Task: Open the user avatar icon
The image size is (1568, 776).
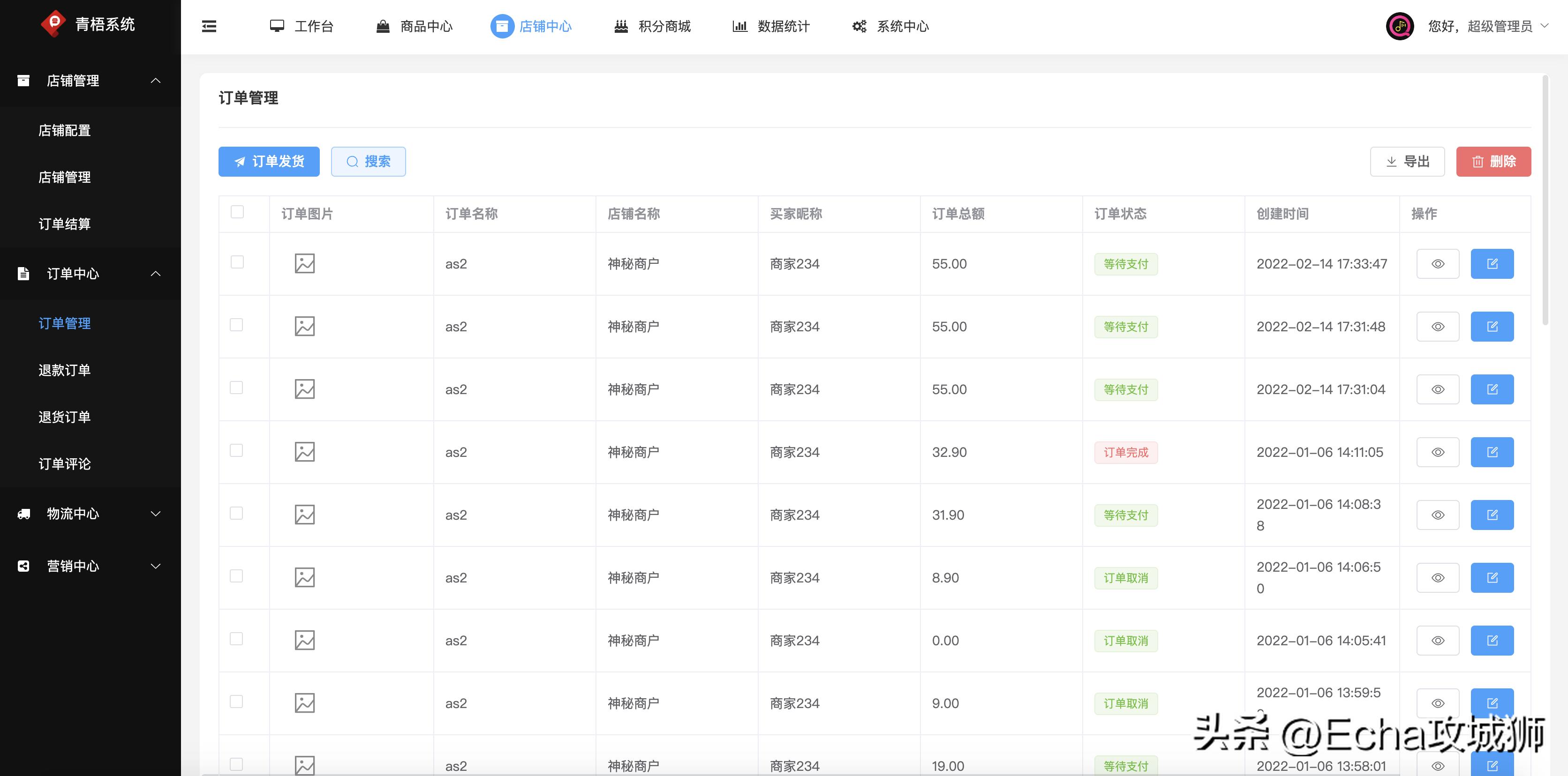Action: [1401, 26]
